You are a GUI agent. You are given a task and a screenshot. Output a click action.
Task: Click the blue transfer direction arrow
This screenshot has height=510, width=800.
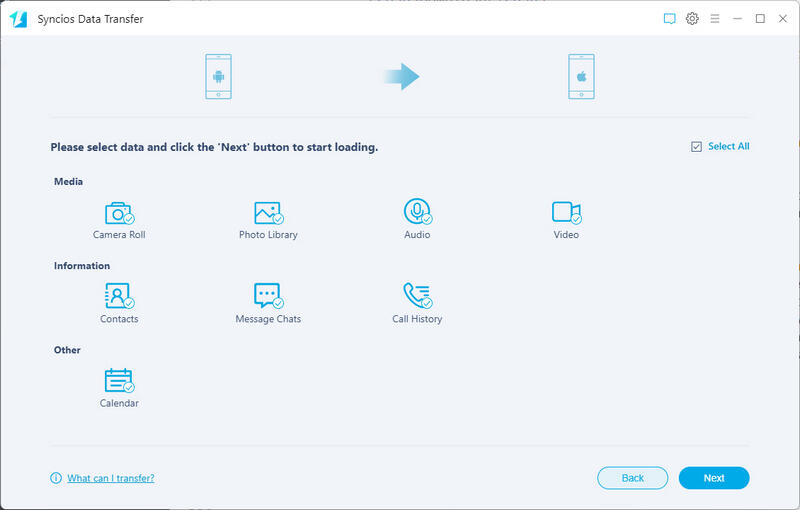[x=401, y=77]
